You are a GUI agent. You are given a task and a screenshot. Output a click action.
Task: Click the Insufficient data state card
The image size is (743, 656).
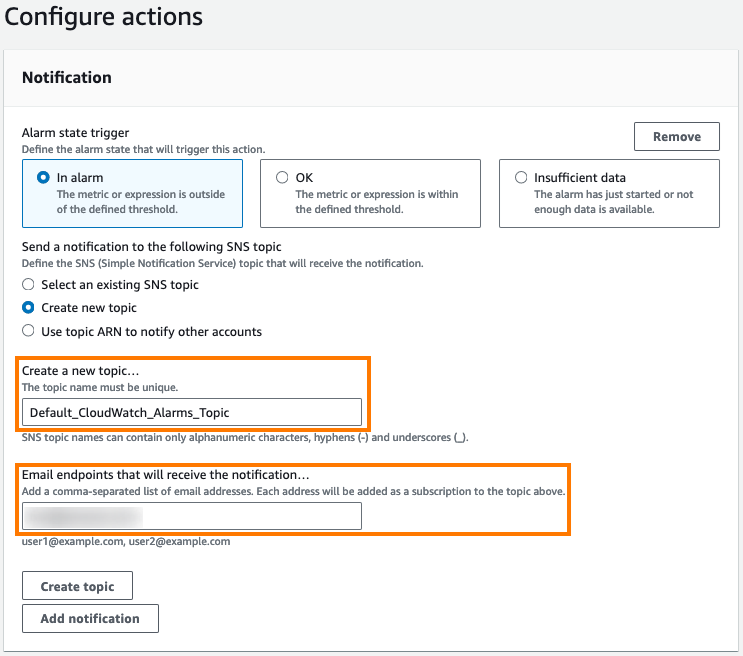609,193
